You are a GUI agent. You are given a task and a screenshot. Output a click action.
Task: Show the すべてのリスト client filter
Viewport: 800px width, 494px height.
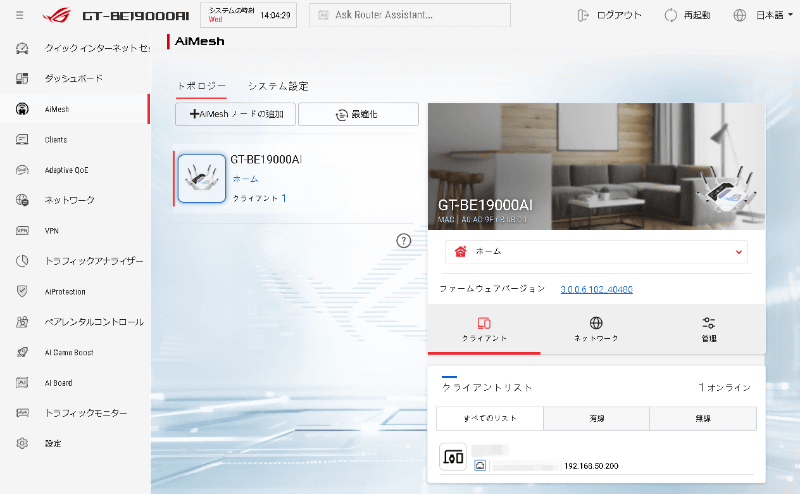490,418
